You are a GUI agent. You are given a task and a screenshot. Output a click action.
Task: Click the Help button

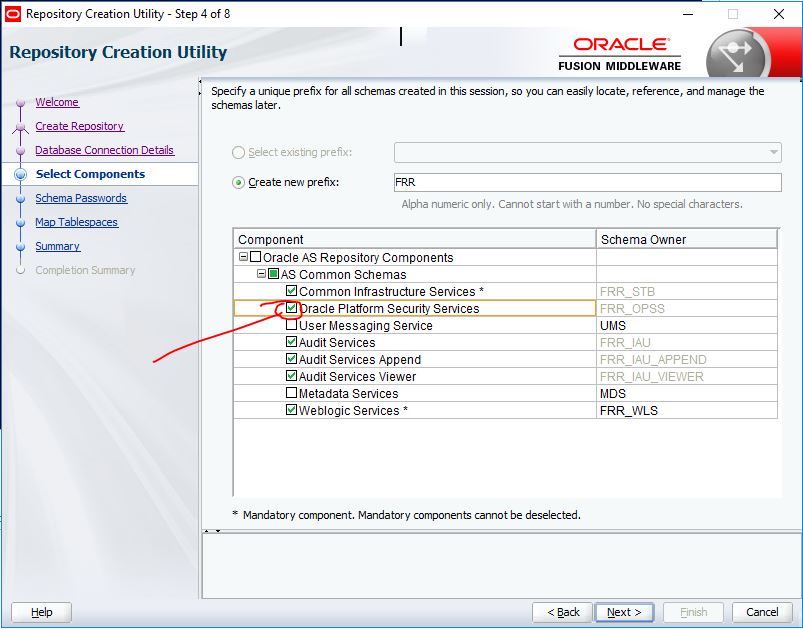pyautogui.click(x=40, y=612)
